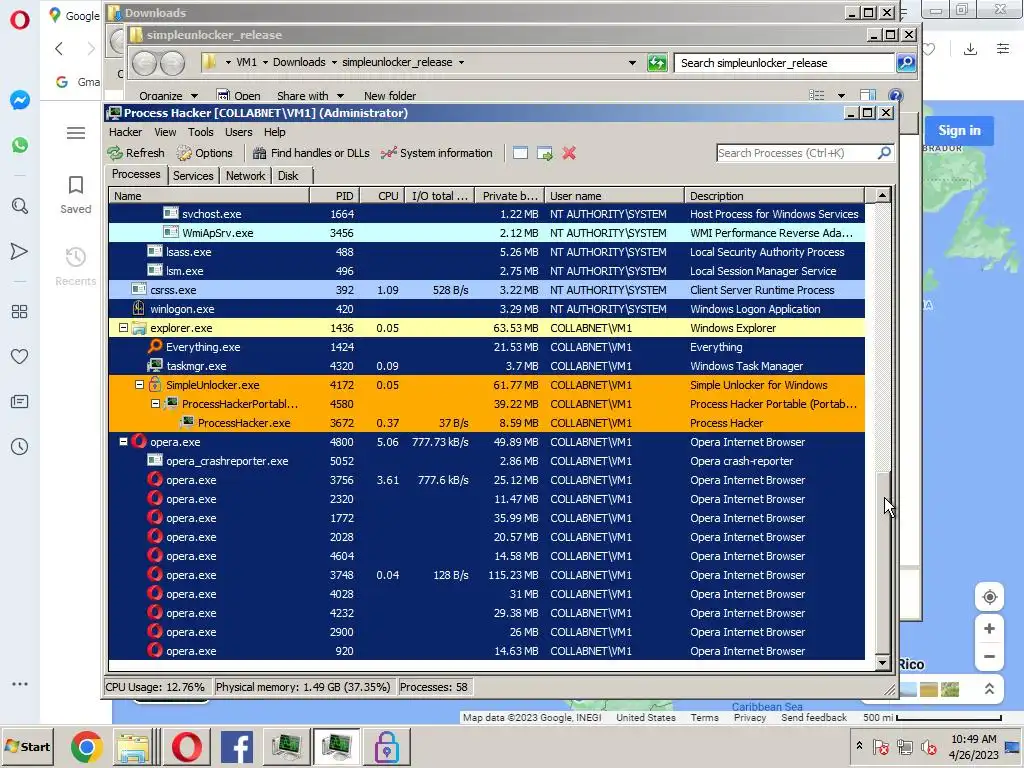Switch to the Network tab
This screenshot has height=768, width=1024.
pyautogui.click(x=246, y=176)
